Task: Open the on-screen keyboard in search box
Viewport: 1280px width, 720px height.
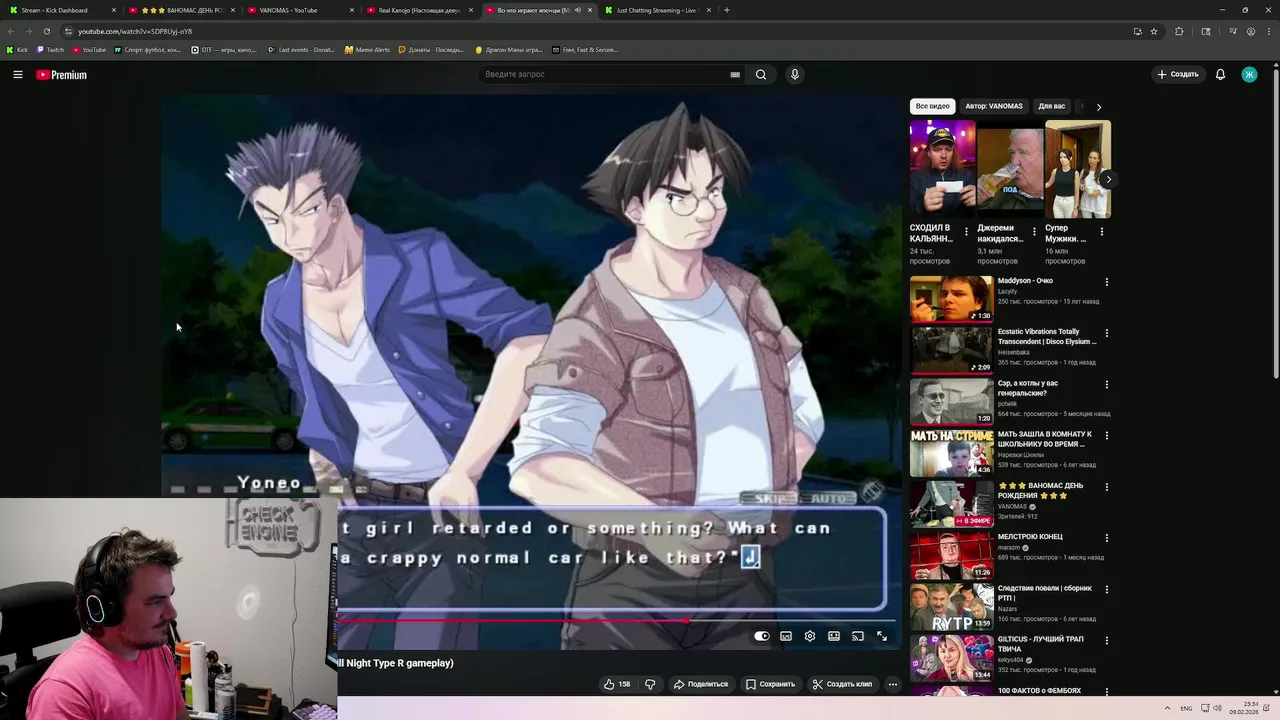Action: click(735, 75)
